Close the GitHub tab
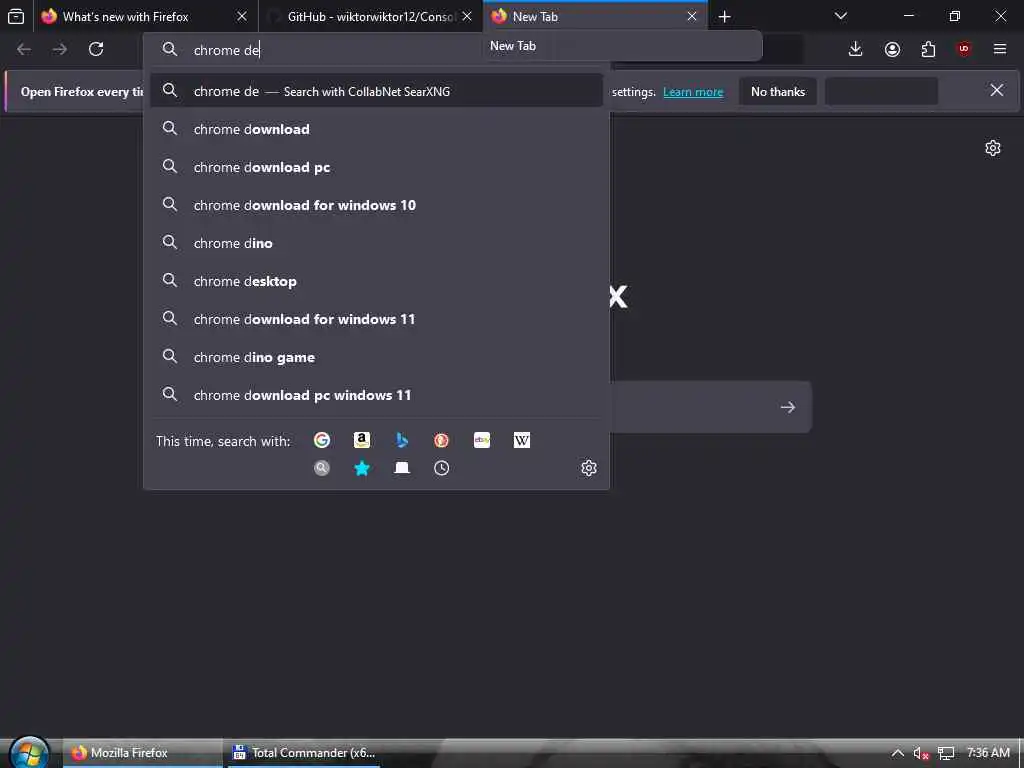This screenshot has height=768, width=1024. [x=467, y=16]
